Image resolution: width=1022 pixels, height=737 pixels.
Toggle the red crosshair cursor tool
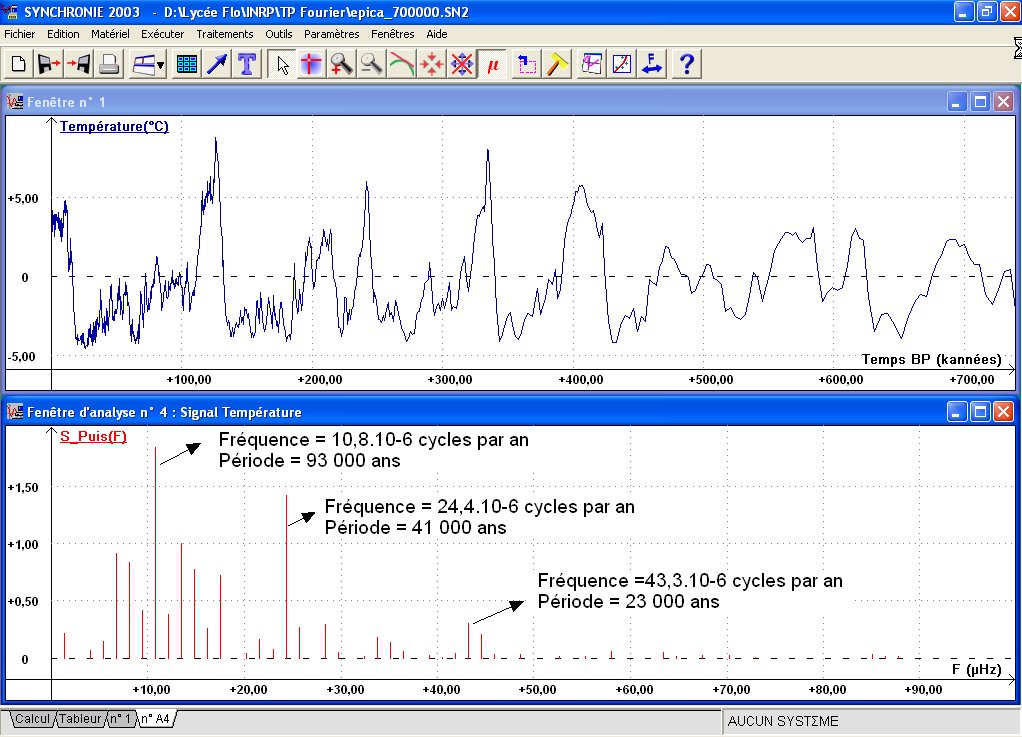tap(311, 64)
